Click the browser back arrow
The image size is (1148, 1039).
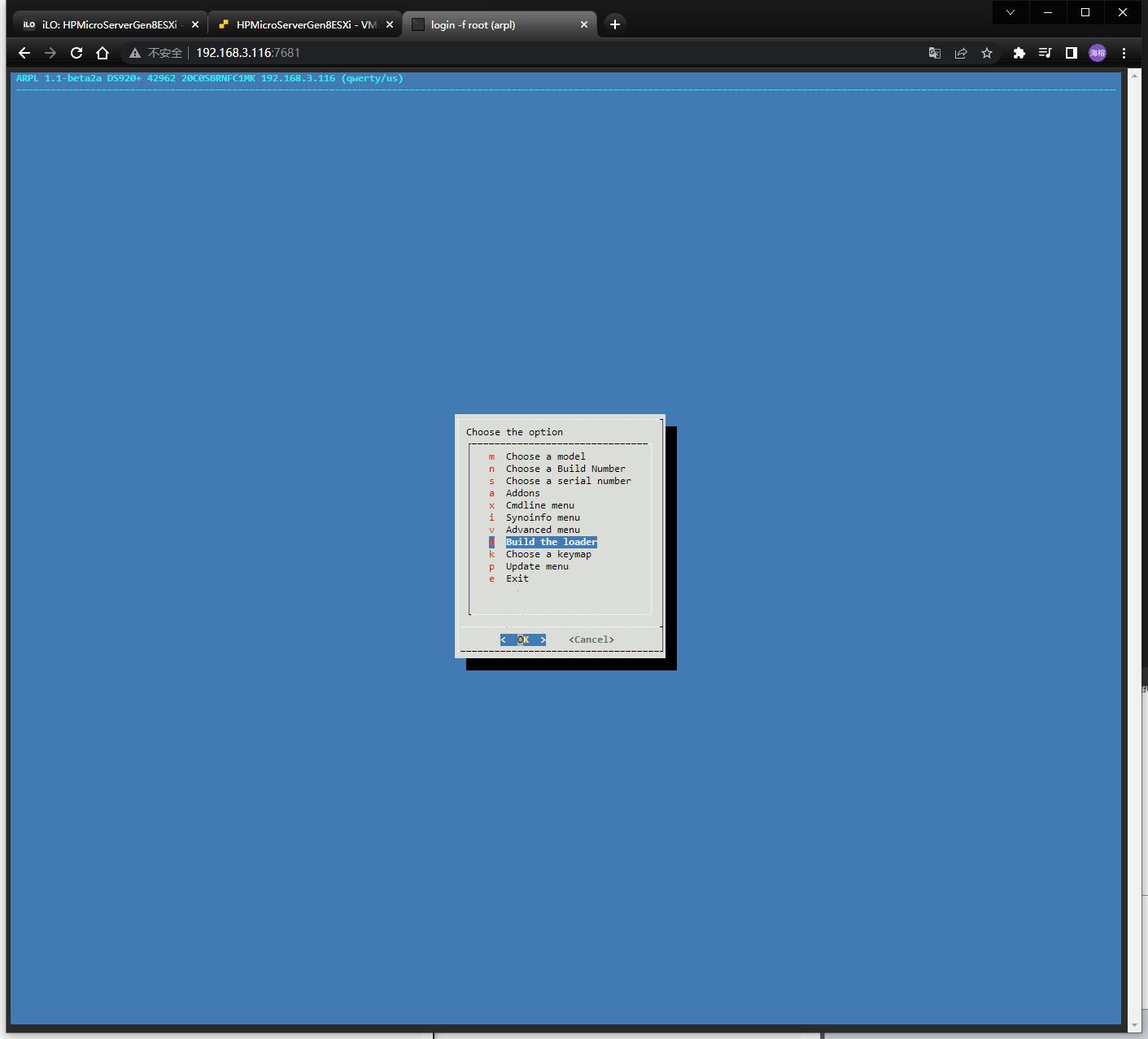(24, 53)
